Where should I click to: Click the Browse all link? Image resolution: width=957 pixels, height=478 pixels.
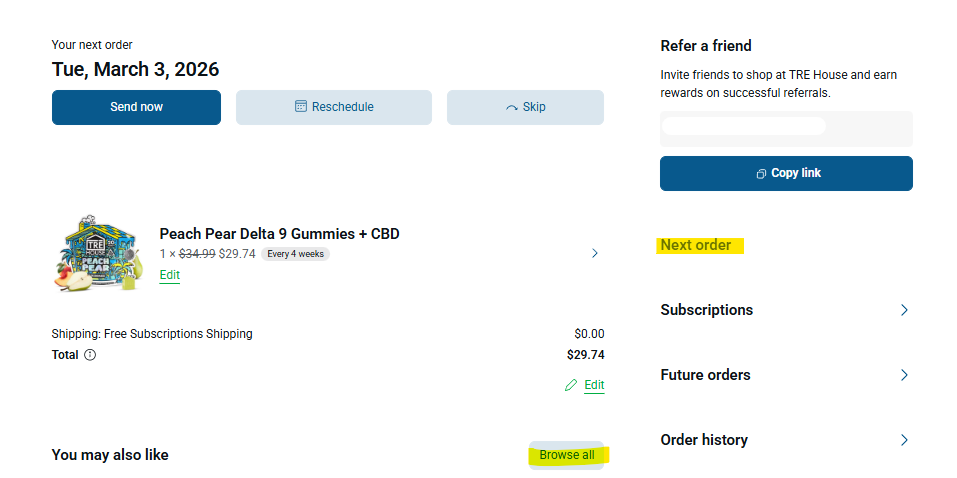[x=567, y=455]
